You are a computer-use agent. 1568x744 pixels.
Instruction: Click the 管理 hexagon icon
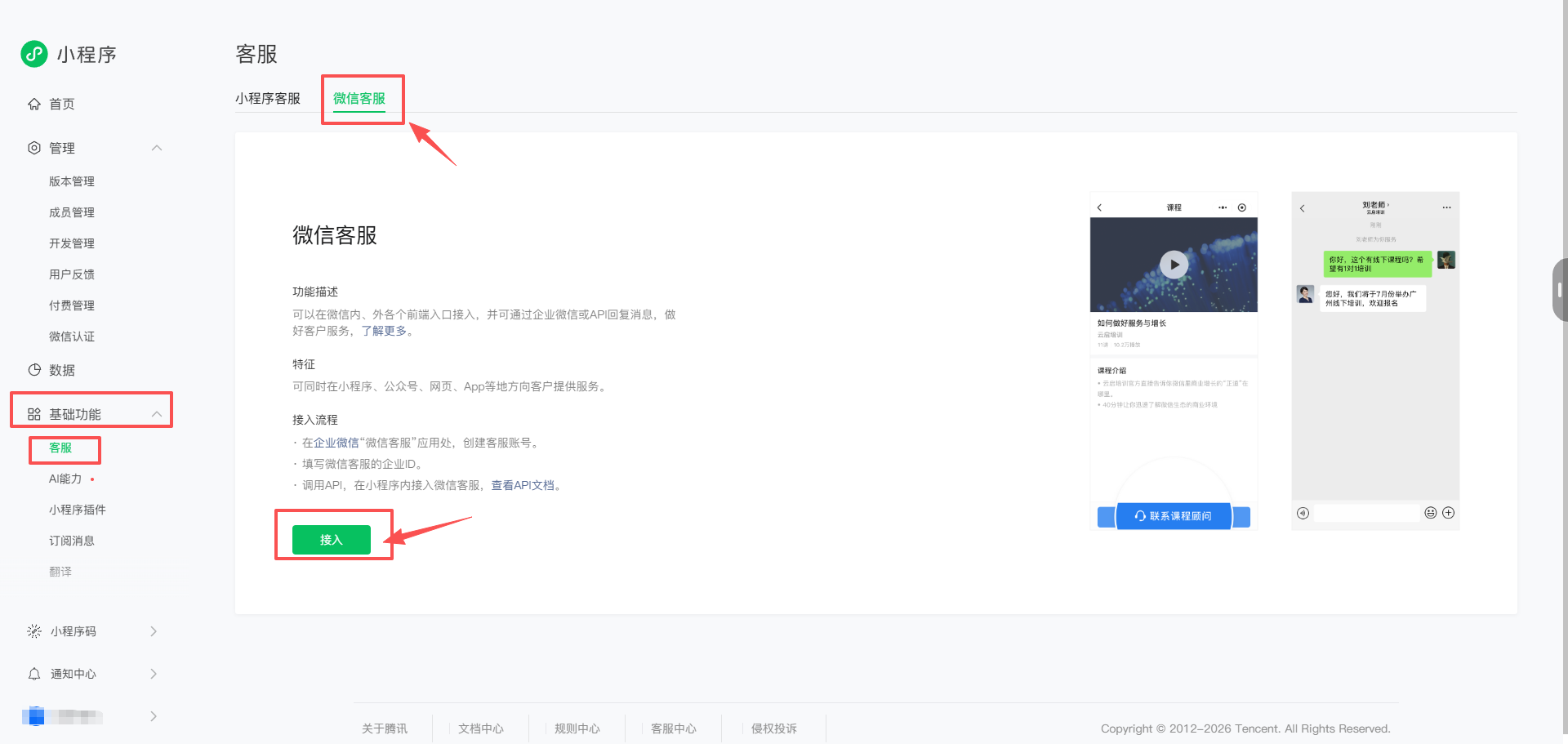[x=34, y=148]
